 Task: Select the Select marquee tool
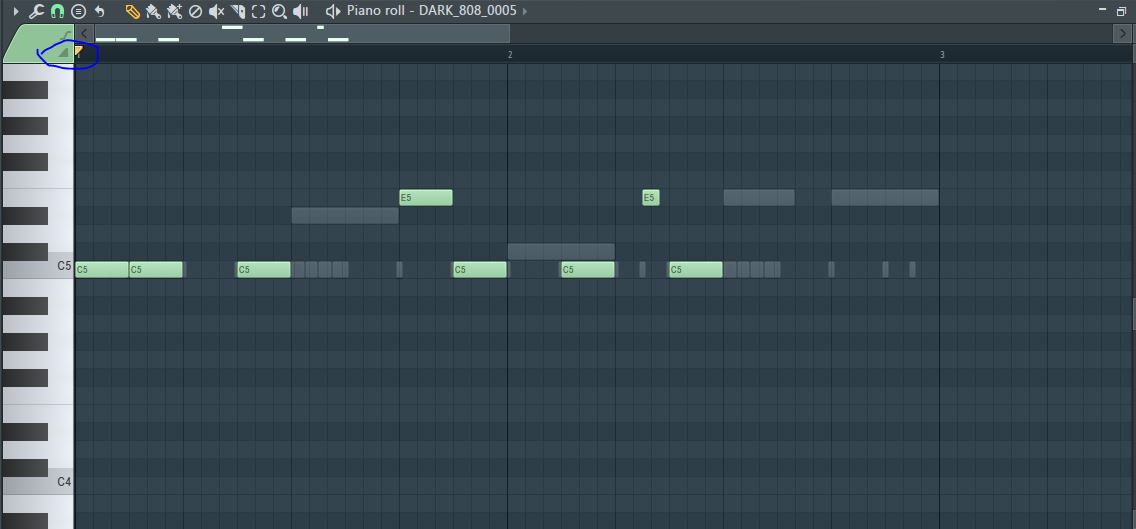pyautogui.click(x=259, y=11)
